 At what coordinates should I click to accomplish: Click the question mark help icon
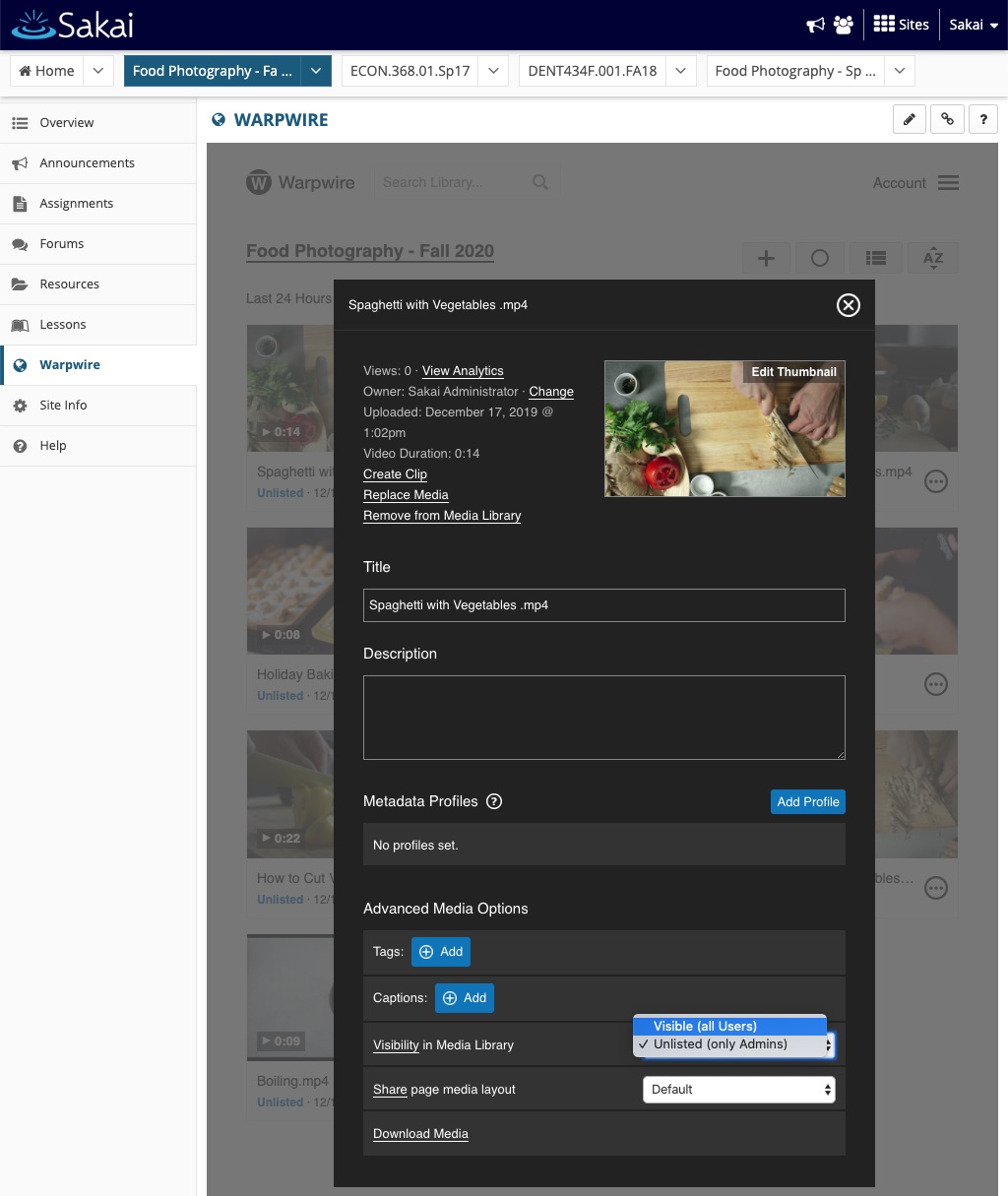pos(983,120)
